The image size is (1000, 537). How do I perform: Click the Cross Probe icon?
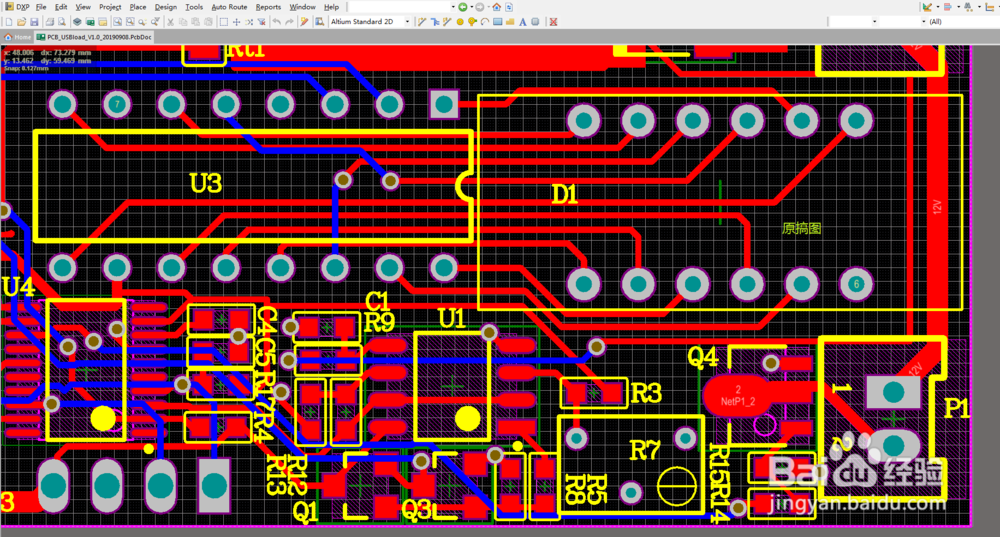coord(304,22)
